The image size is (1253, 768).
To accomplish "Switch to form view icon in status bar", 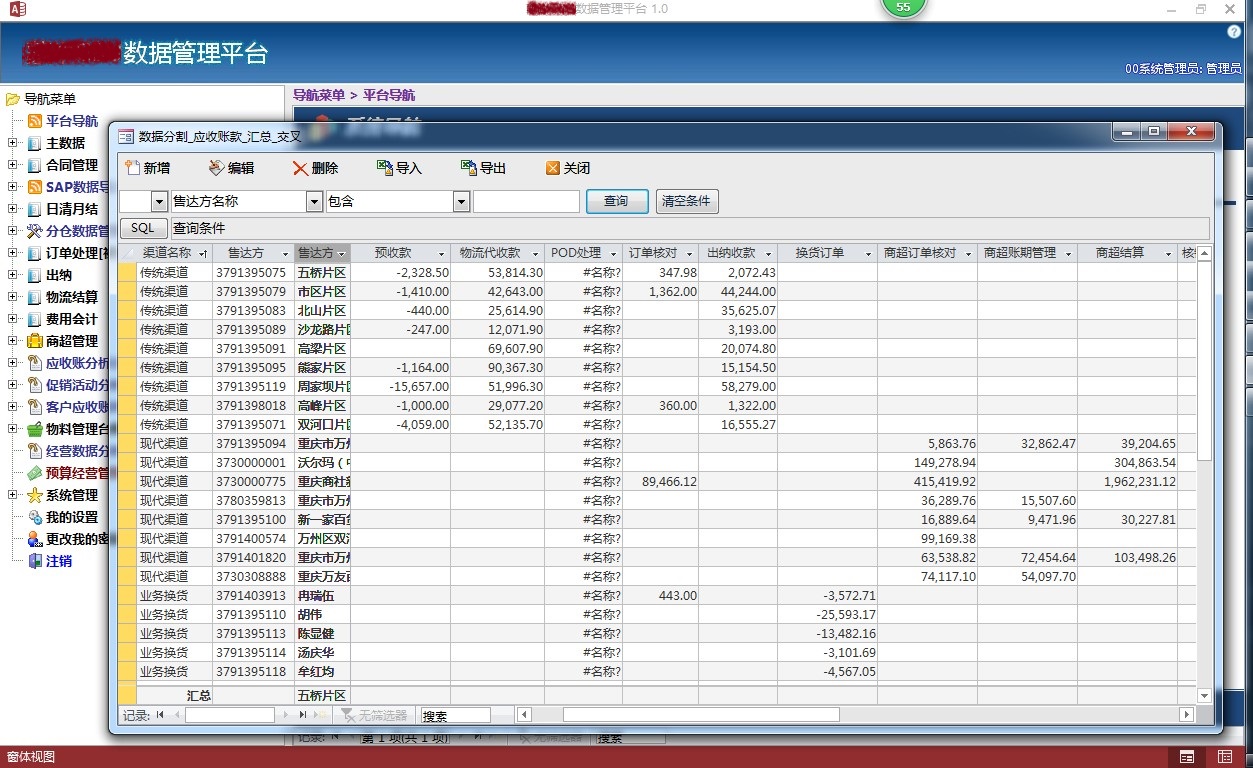I will tap(1187, 757).
